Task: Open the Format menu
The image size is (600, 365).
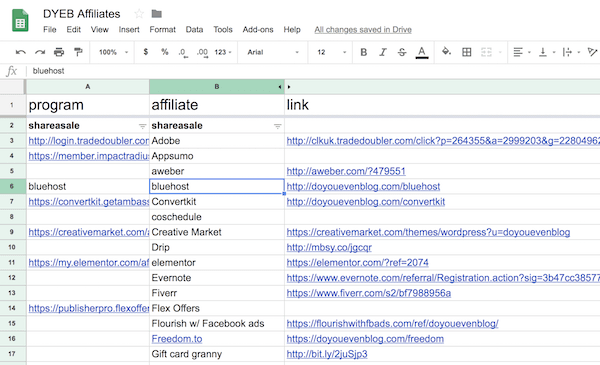Action: coord(163,29)
